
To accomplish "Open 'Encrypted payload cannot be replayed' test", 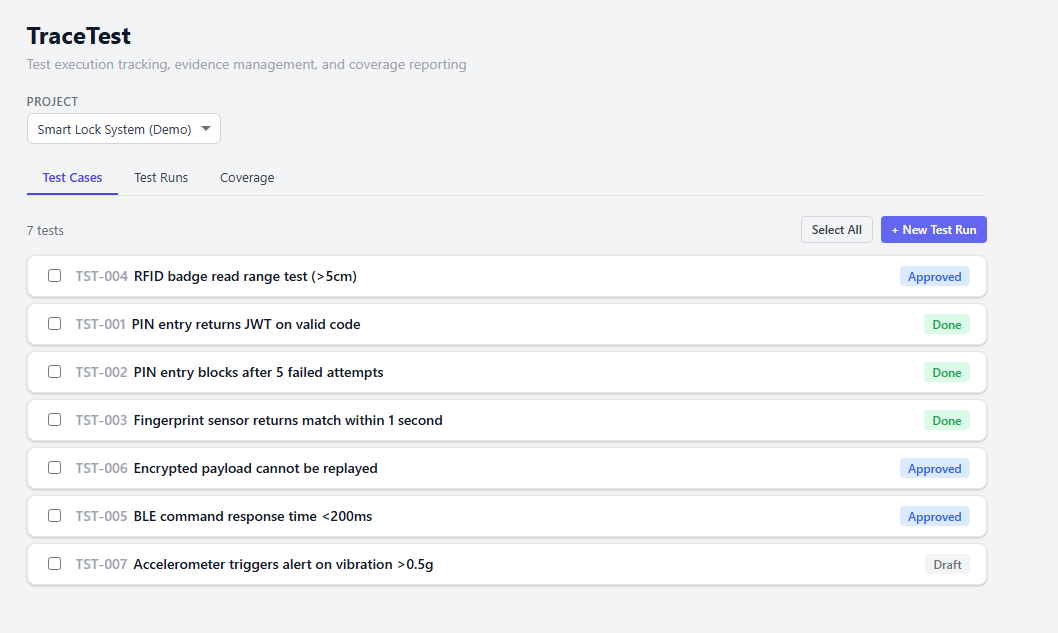I will pyautogui.click(x=256, y=468).
